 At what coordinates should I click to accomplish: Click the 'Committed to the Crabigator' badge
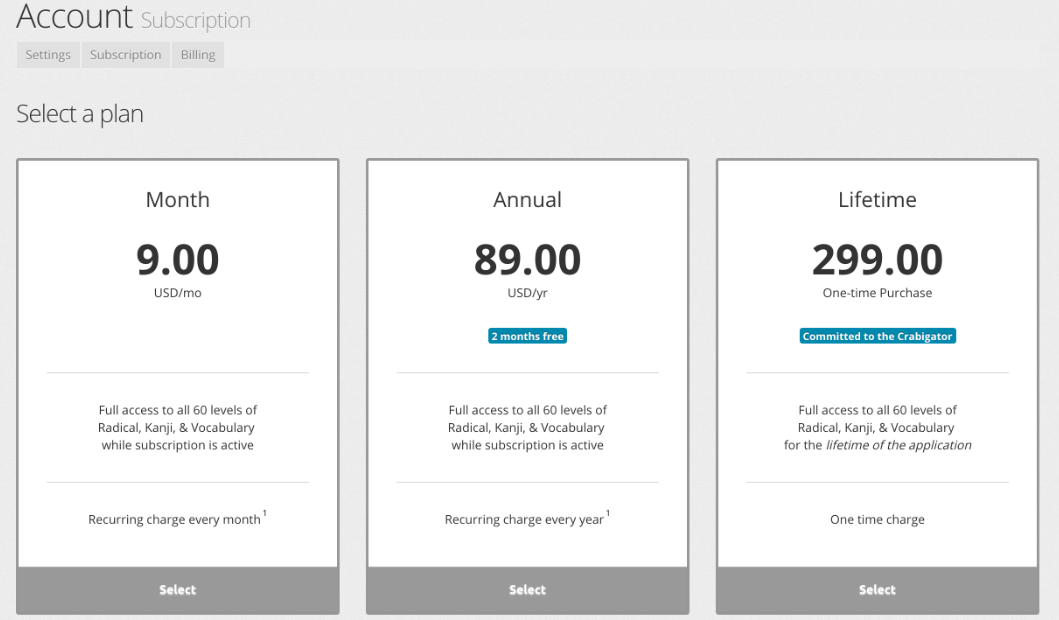(x=878, y=336)
